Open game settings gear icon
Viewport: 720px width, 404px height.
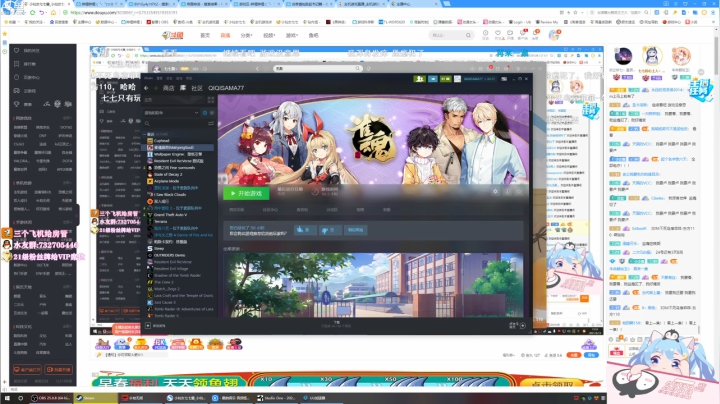click(x=495, y=191)
